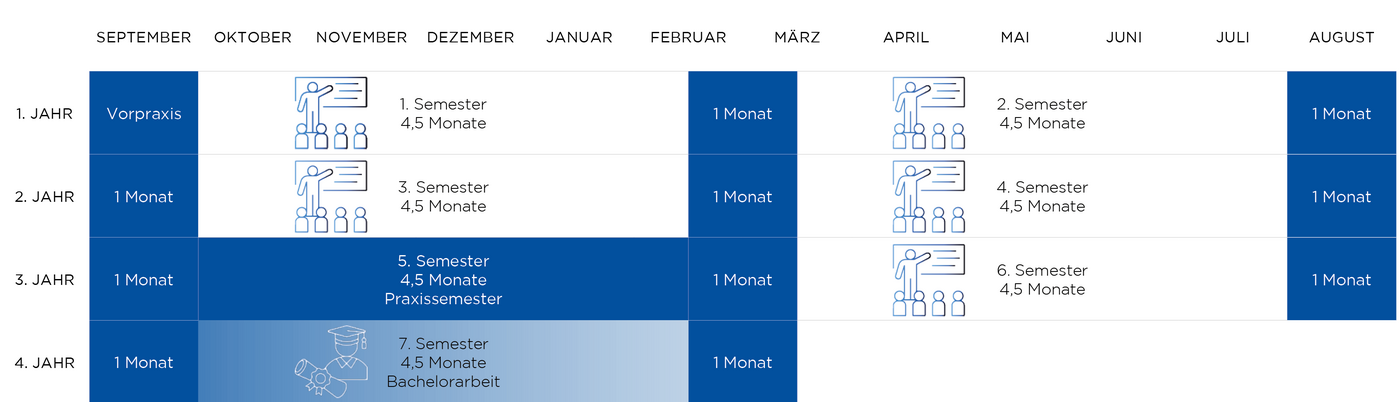1400x402 pixels.
Task: Click the 1 Monat September block in 3. Jahr
Action: pos(144,279)
